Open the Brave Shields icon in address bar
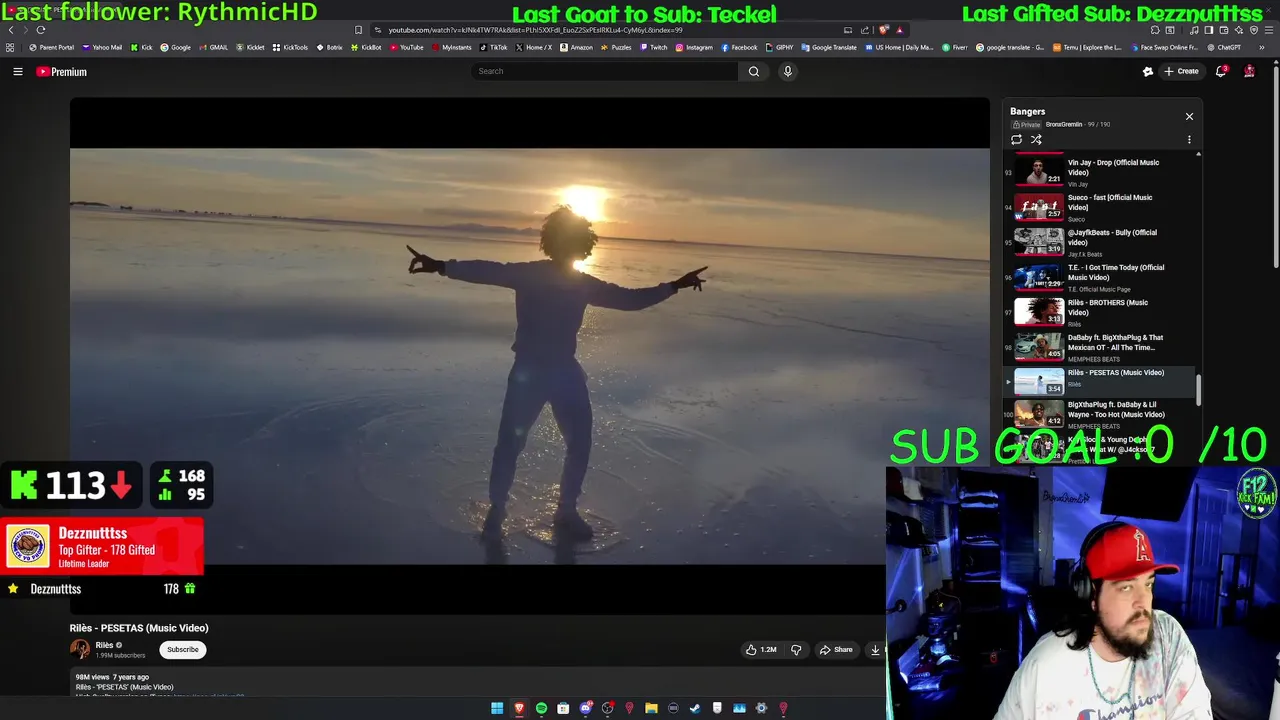The image size is (1280, 720). 883,30
